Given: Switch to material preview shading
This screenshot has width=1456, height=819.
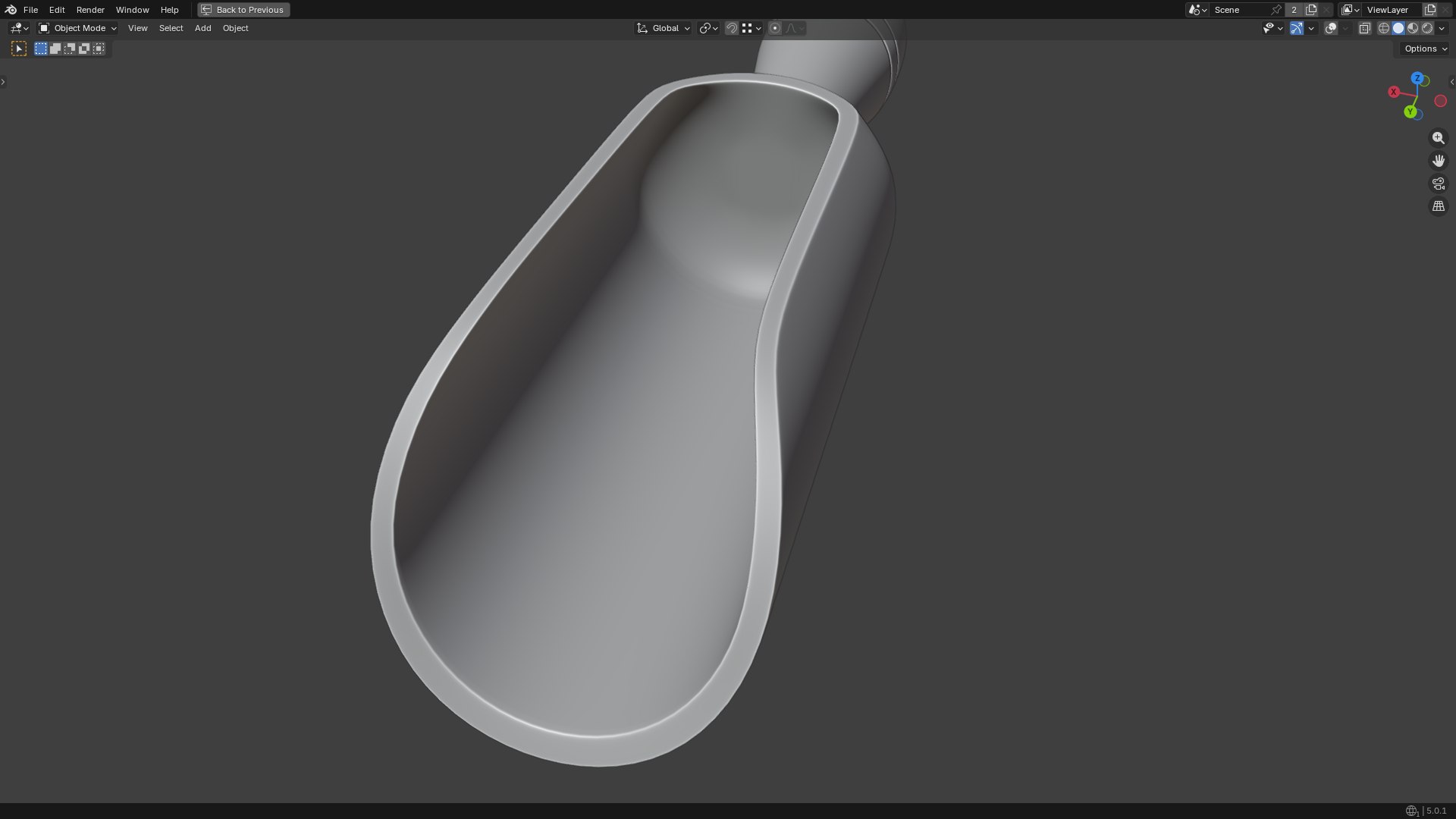Looking at the screenshot, I should 1413,28.
